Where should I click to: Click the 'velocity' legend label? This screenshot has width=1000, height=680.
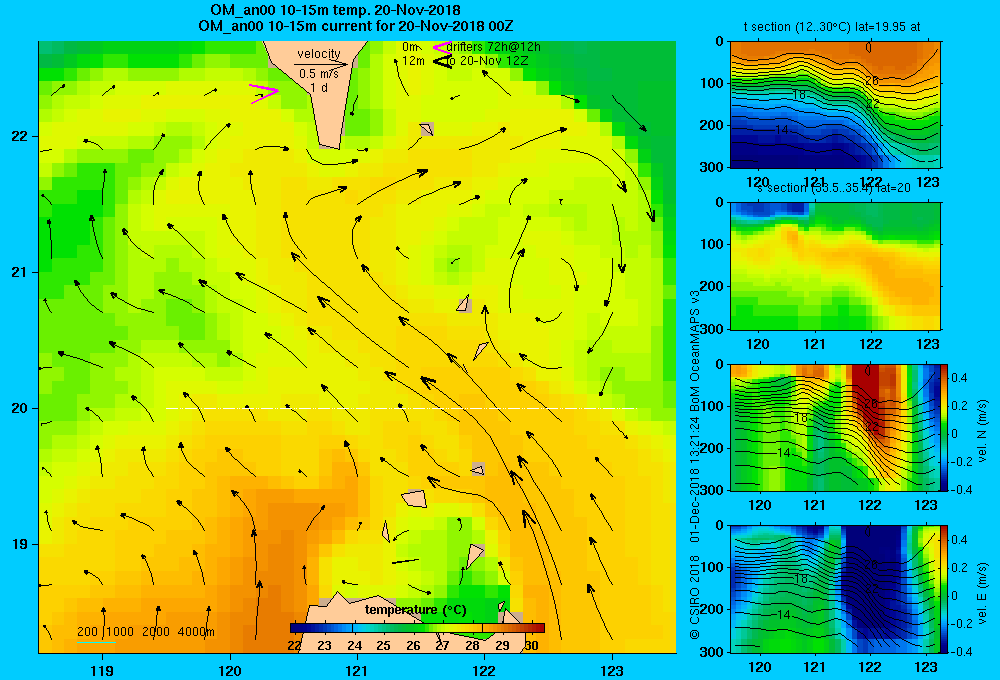click(x=319, y=54)
